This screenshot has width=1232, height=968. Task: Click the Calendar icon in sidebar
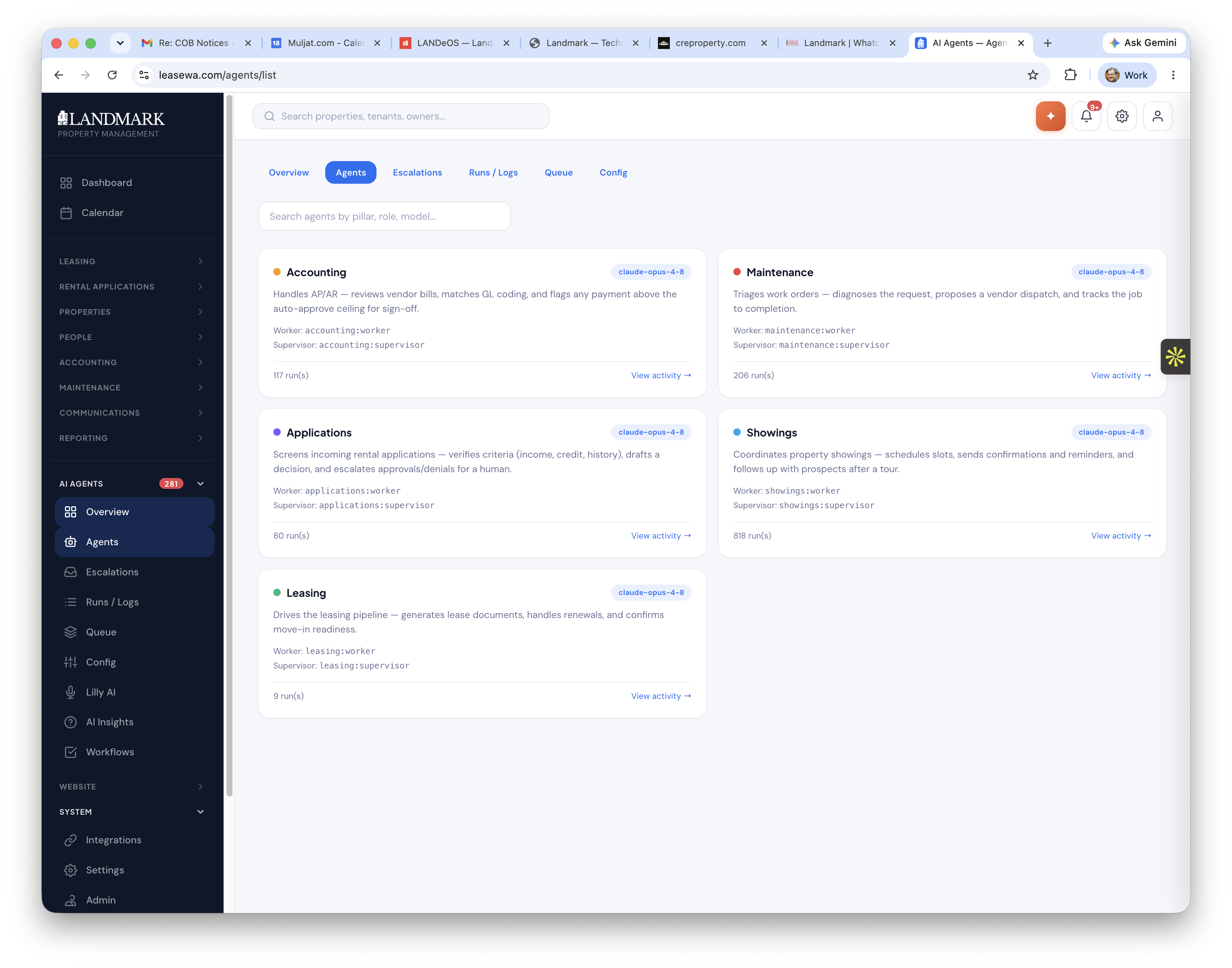[x=66, y=213]
